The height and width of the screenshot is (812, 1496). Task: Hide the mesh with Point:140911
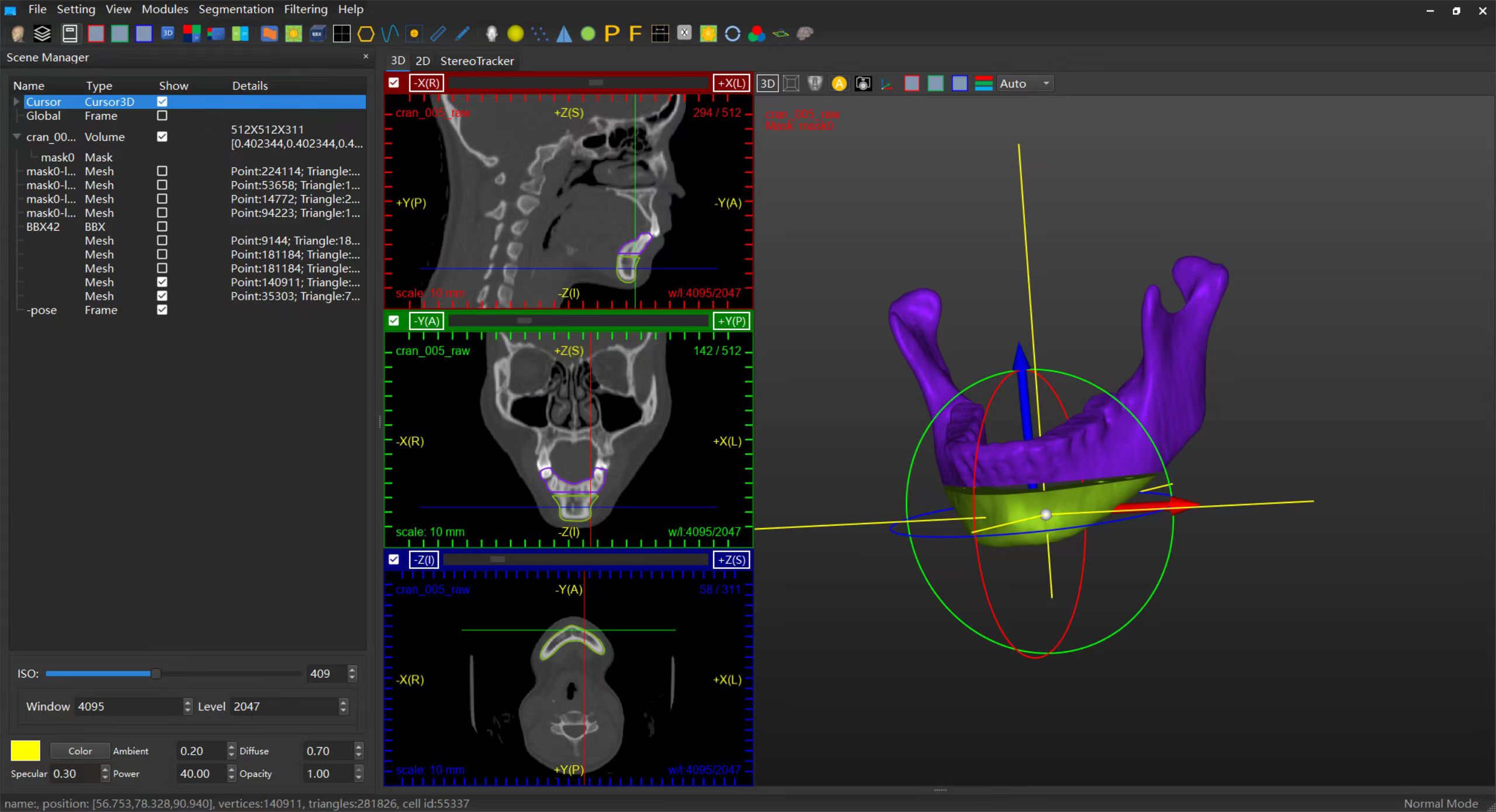point(162,282)
